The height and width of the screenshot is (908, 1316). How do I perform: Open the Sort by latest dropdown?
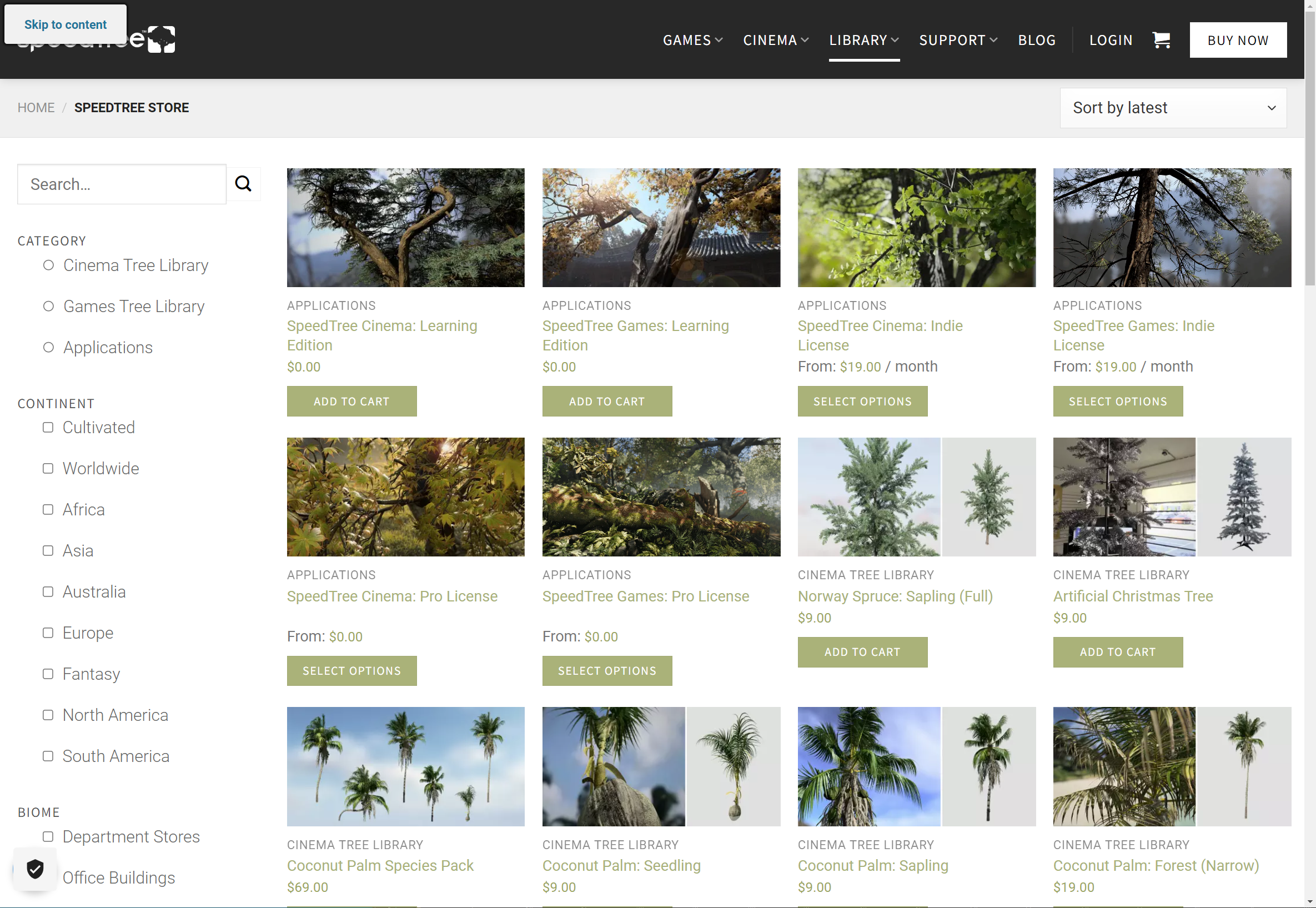1173,108
